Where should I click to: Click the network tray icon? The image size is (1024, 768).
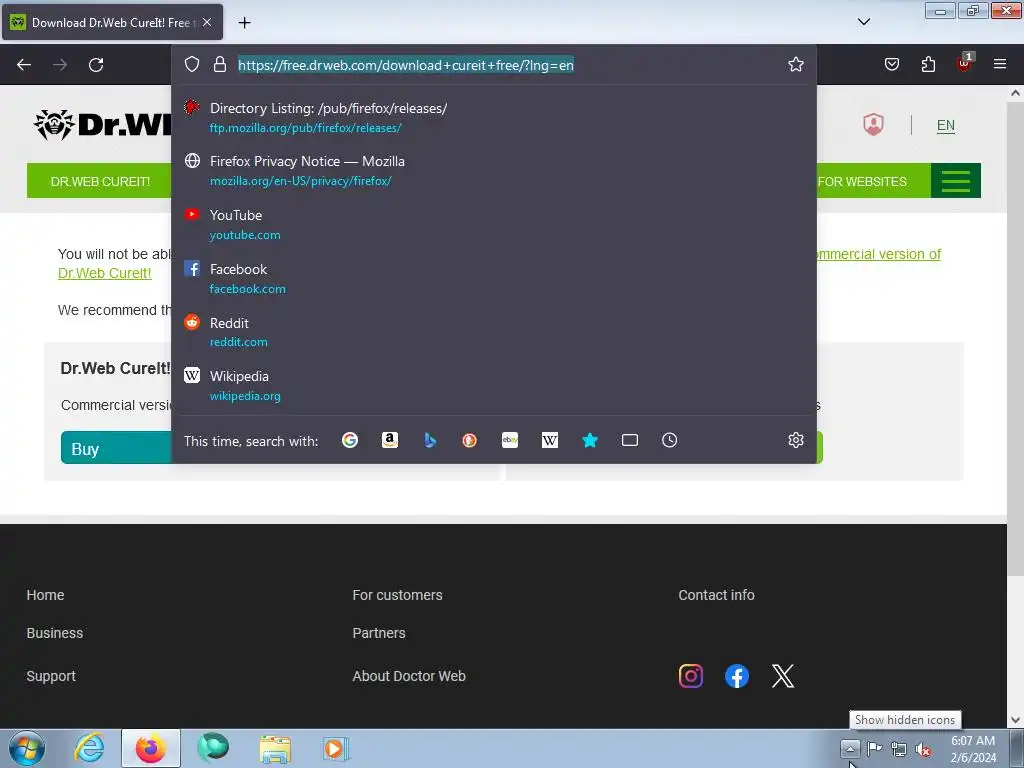click(x=899, y=749)
